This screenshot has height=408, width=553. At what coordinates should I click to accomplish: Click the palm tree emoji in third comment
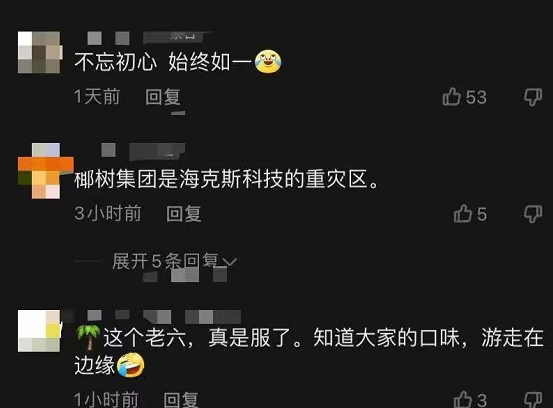pos(88,337)
